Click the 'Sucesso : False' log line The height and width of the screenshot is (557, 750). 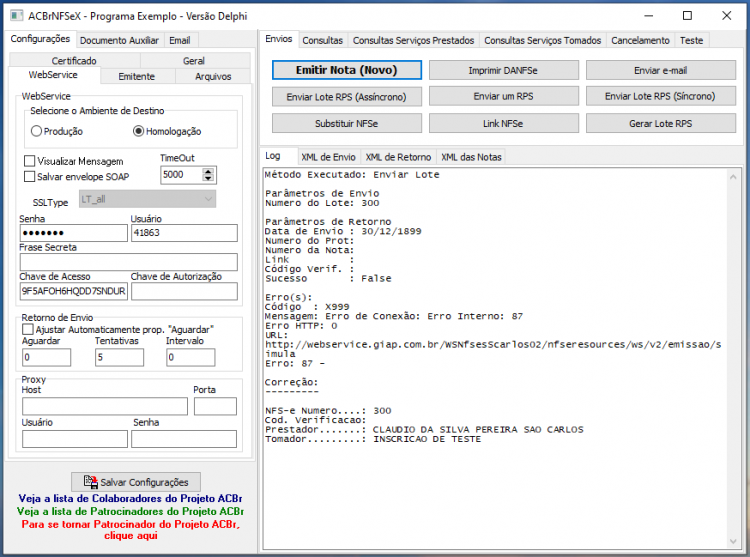point(328,278)
